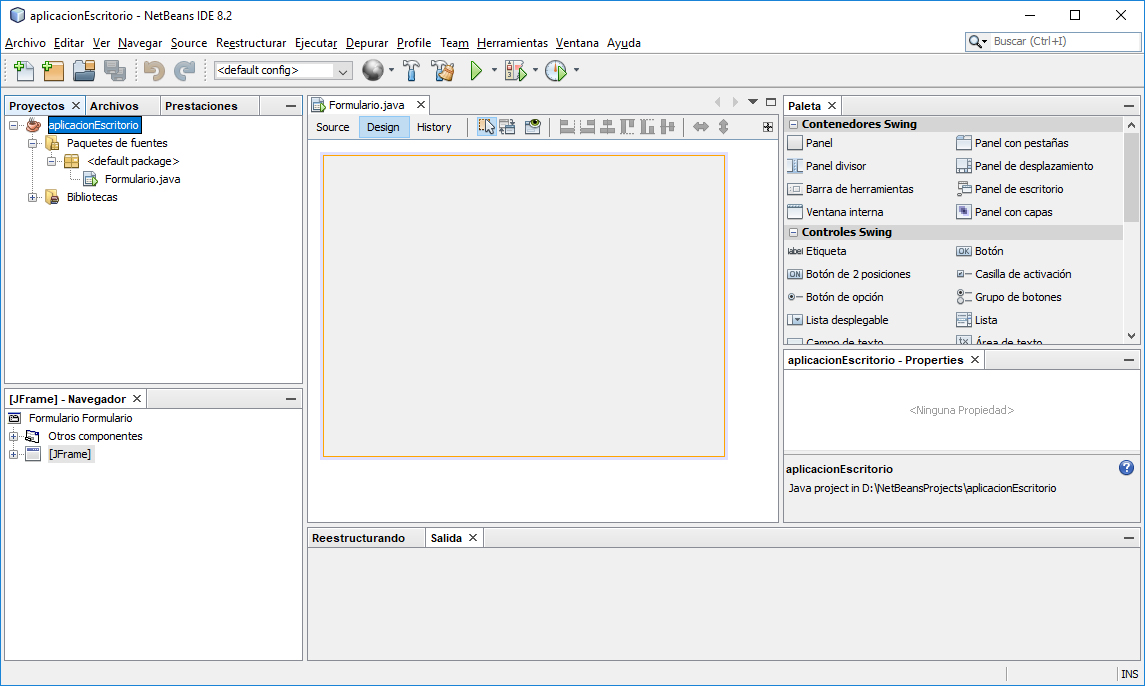This screenshot has width=1145, height=686.
Task: Minimize the Paleta panel
Action: pyautogui.click(x=1129, y=106)
